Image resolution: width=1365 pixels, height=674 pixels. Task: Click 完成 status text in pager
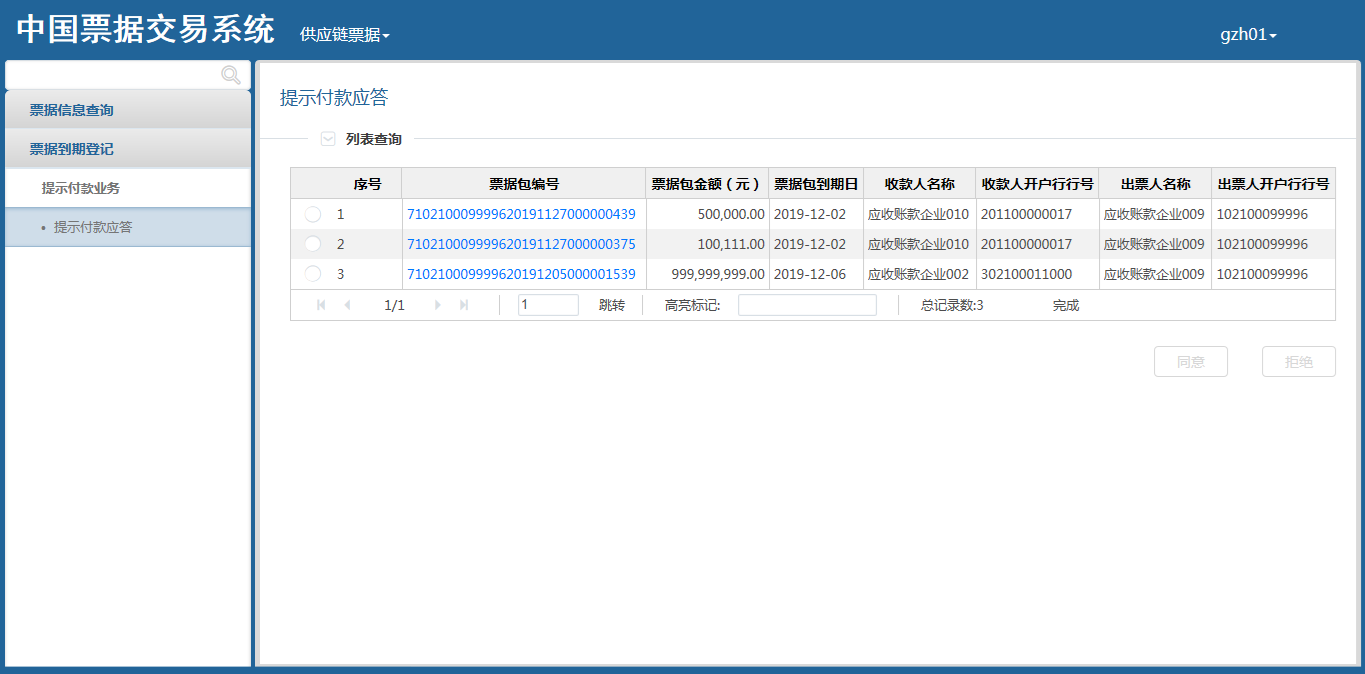coord(1066,305)
